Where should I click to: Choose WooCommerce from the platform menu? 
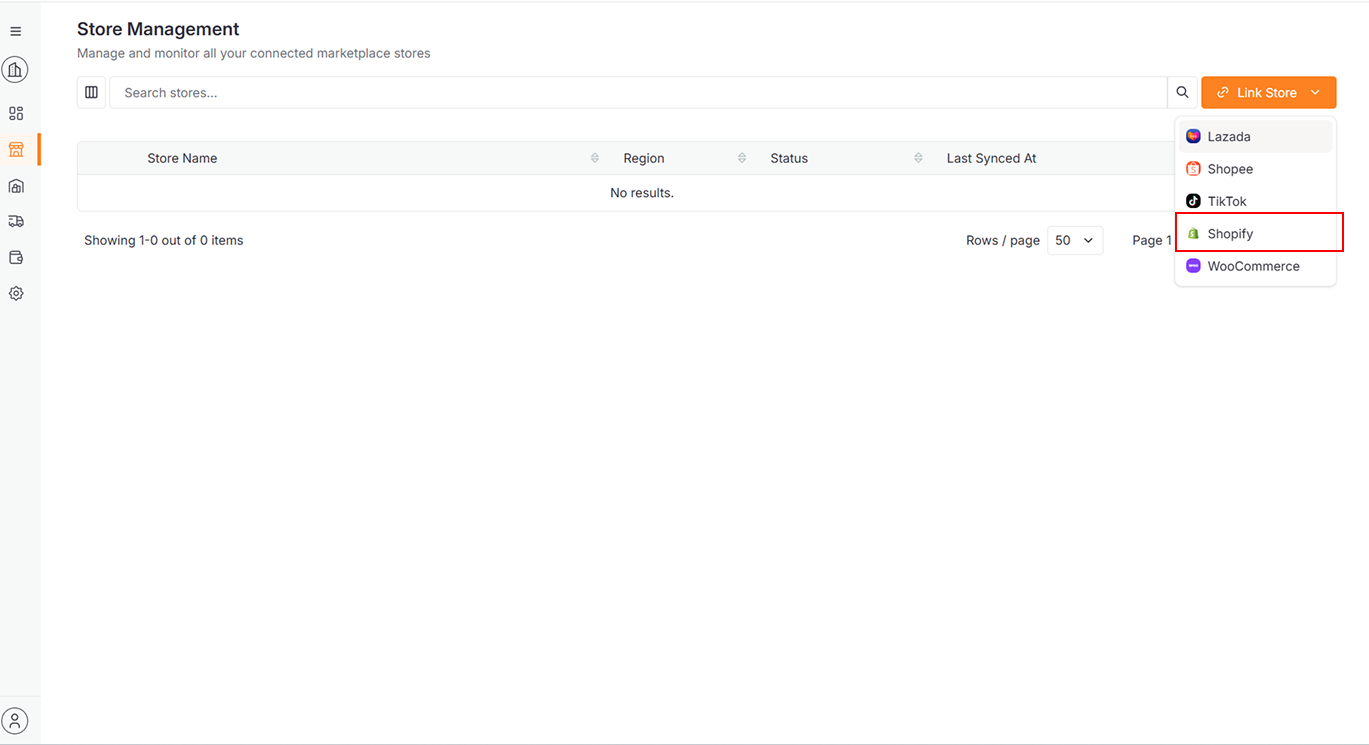tap(1253, 266)
